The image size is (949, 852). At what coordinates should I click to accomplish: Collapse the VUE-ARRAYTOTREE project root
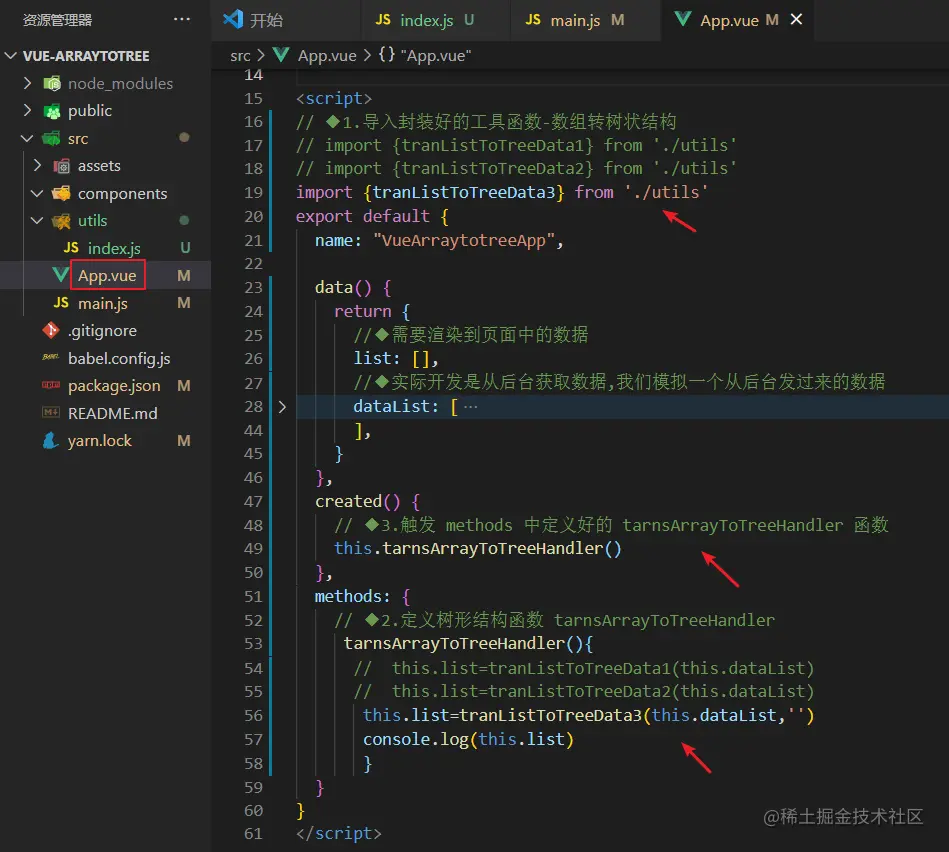pos(11,56)
